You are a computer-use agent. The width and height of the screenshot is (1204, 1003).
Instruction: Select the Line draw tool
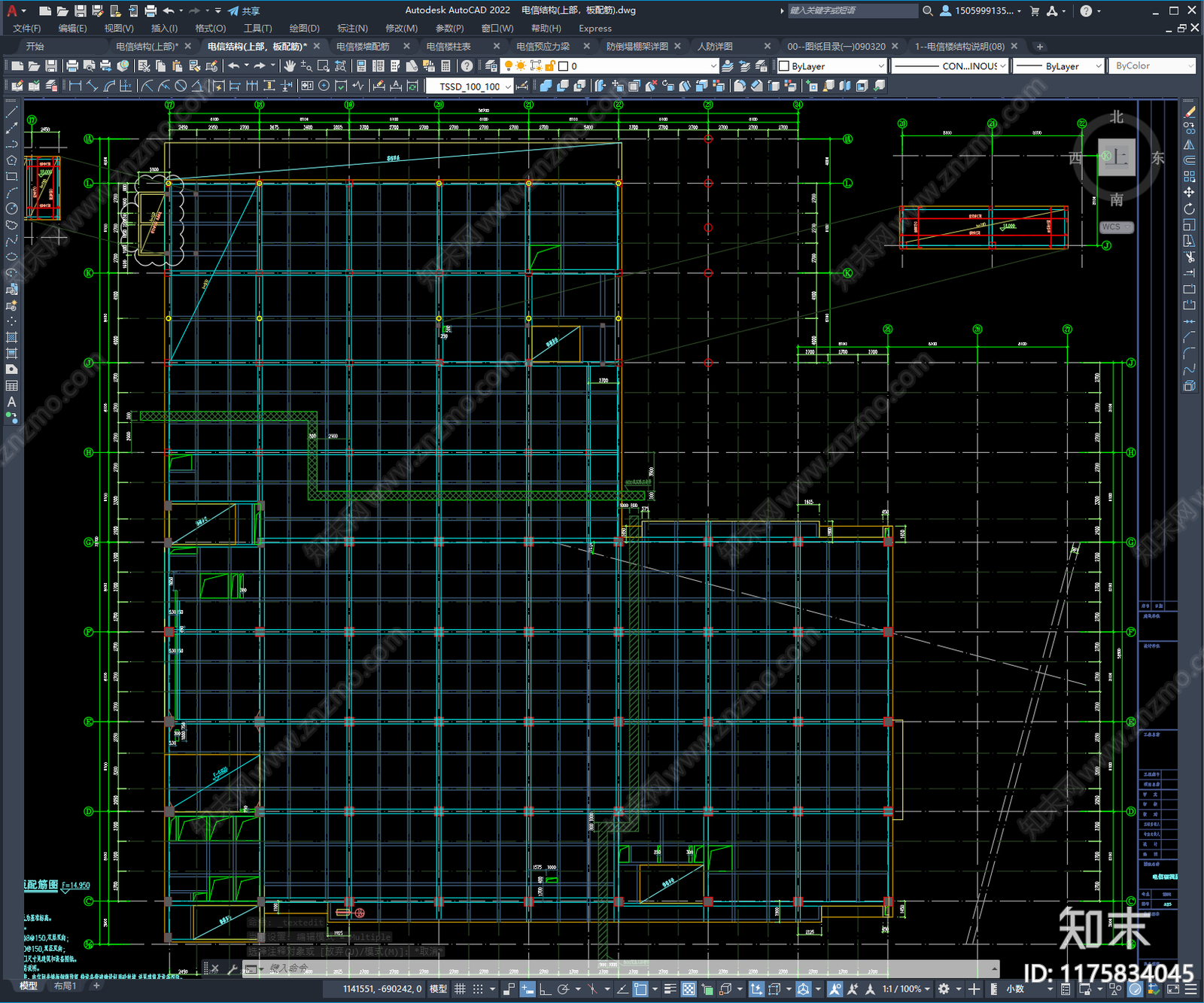point(11,111)
